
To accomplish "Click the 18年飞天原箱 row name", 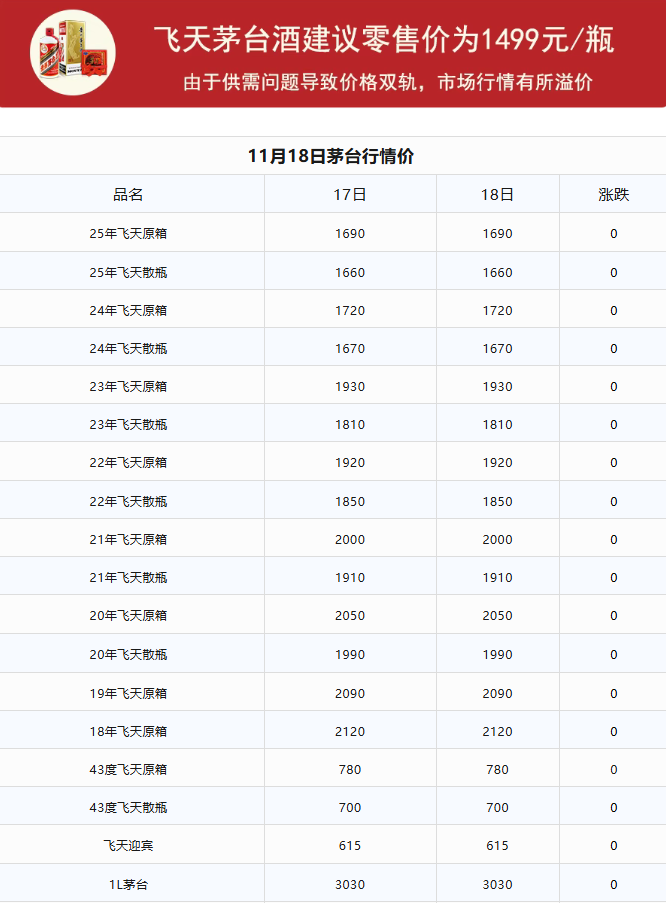I will [128, 732].
